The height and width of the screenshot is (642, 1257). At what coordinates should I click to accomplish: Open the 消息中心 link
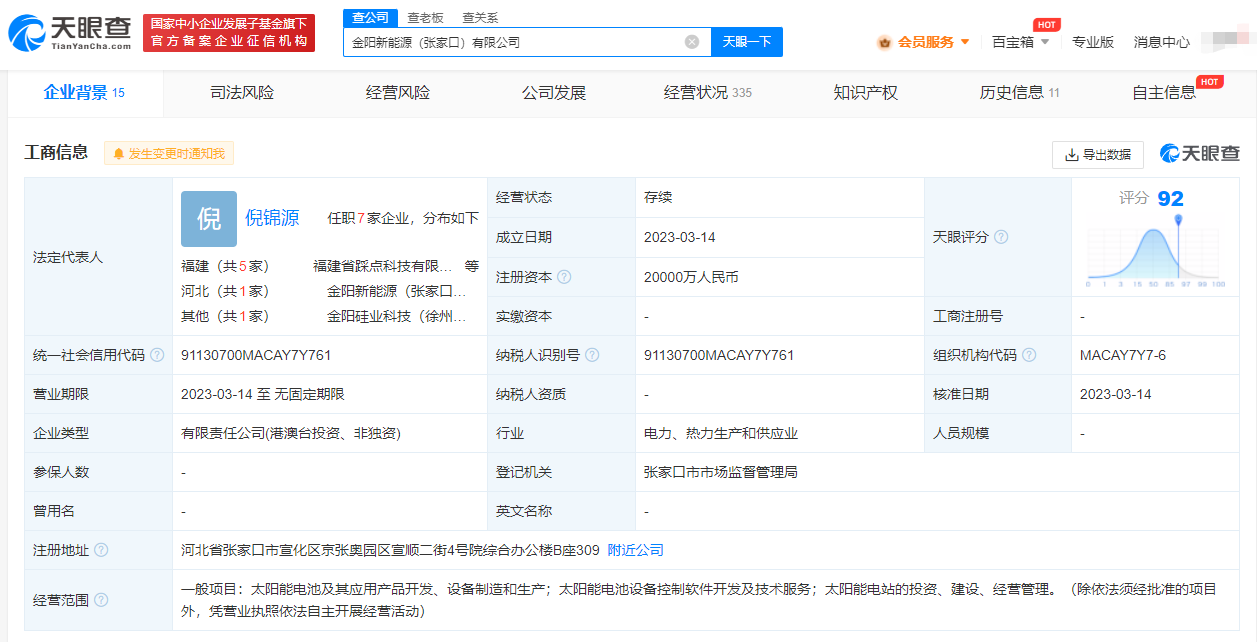1162,42
